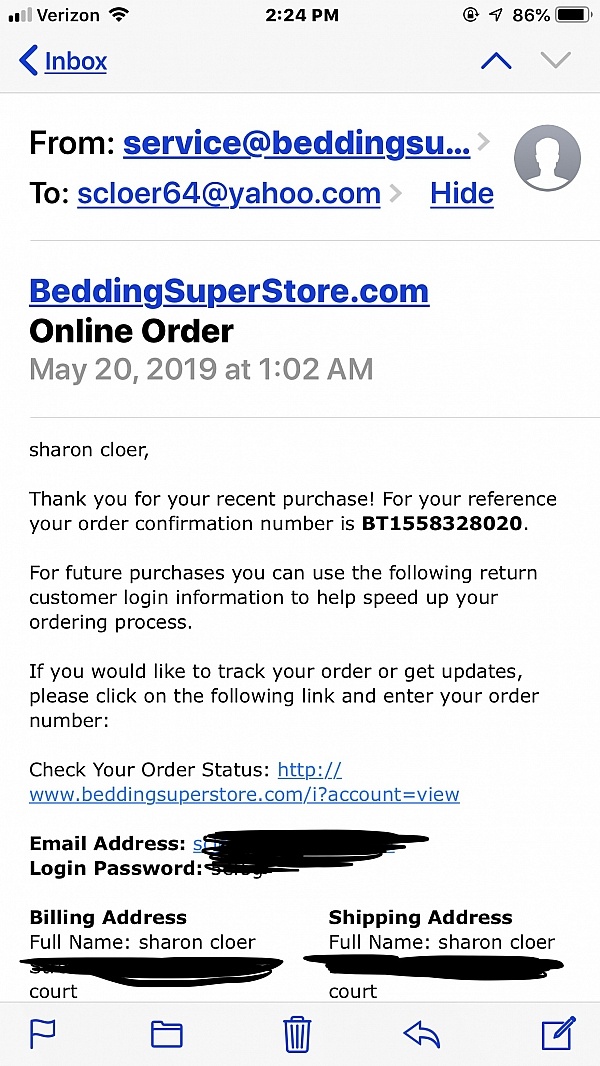This screenshot has height=1066, width=600.
Task: Tap the service@beddingsu... sender address
Action: pos(296,144)
